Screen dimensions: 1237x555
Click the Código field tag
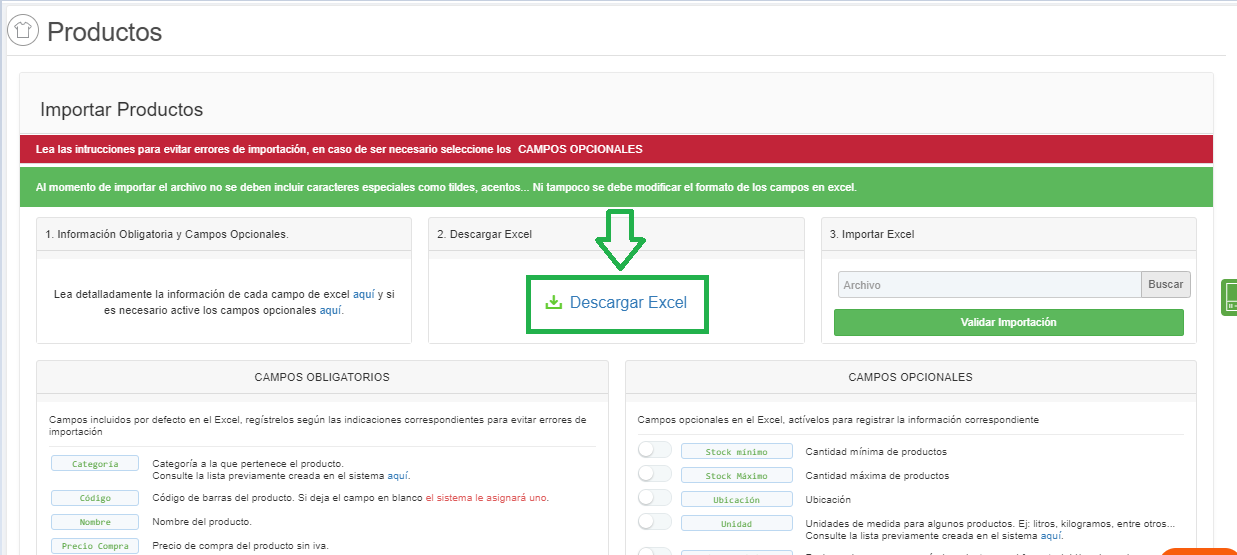tap(96, 498)
